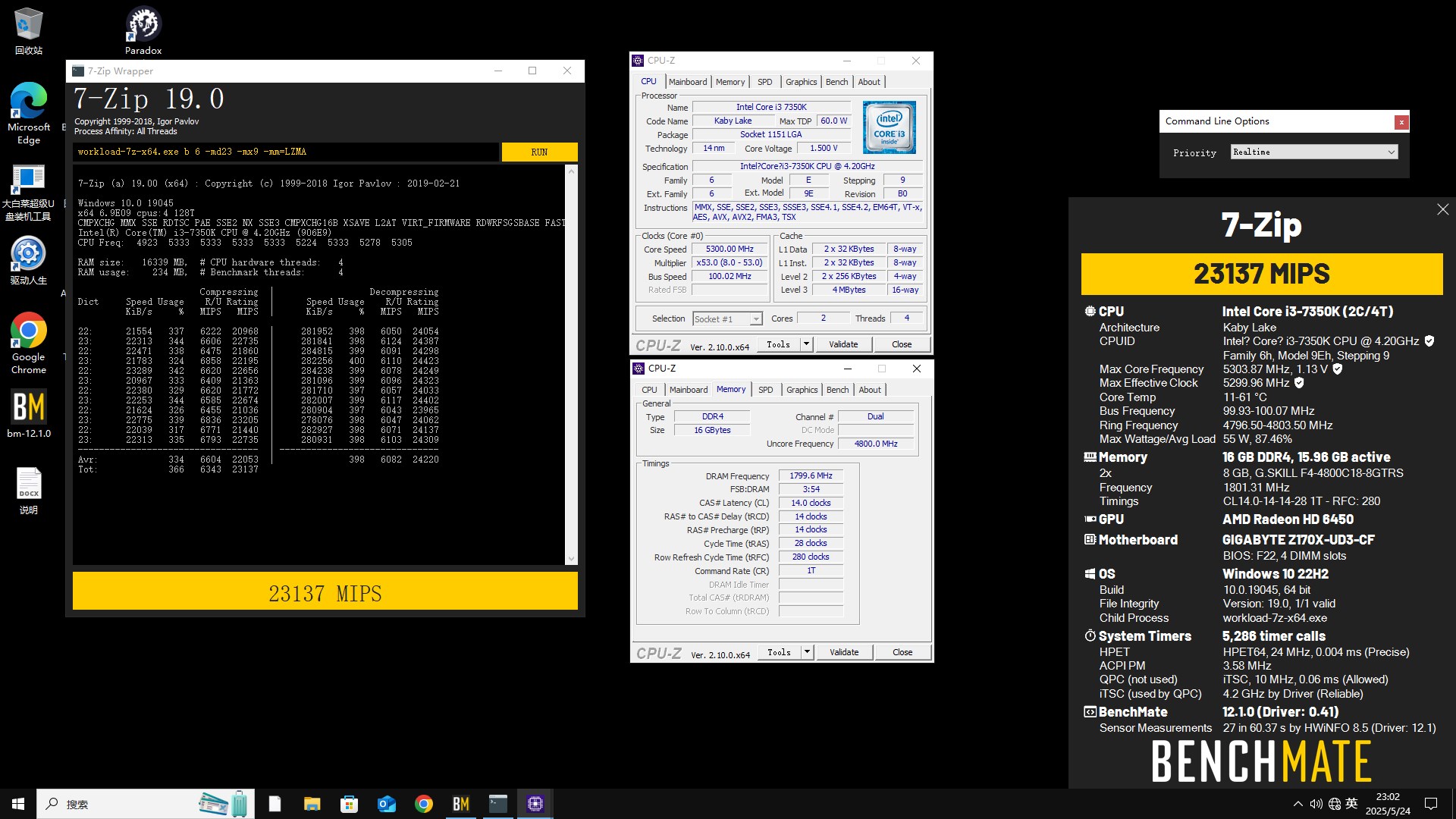Click the Windows Start button
The width and height of the screenshot is (1456, 819).
pos(18,804)
